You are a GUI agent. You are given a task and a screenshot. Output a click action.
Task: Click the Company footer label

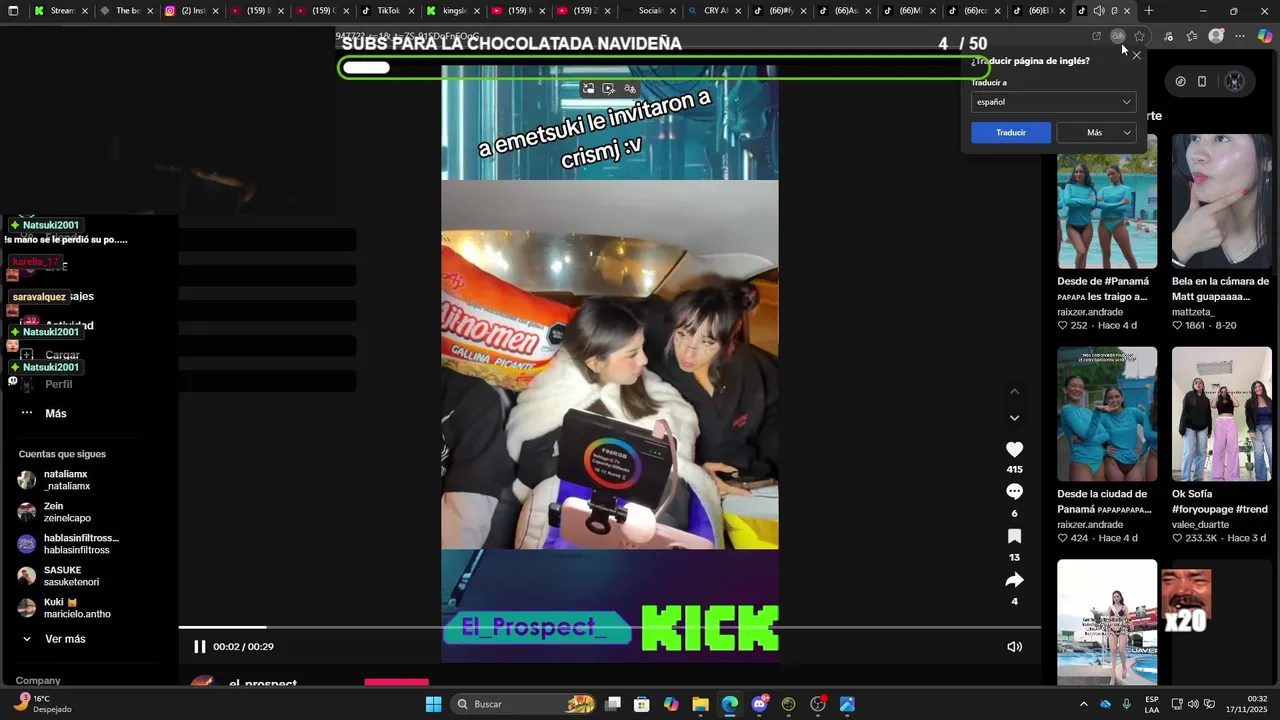tap(38, 680)
